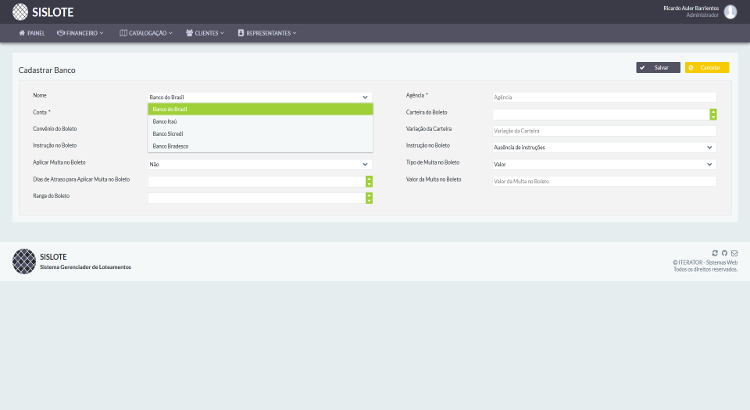Click Dias de Atraso input field

pyautogui.click(x=256, y=181)
